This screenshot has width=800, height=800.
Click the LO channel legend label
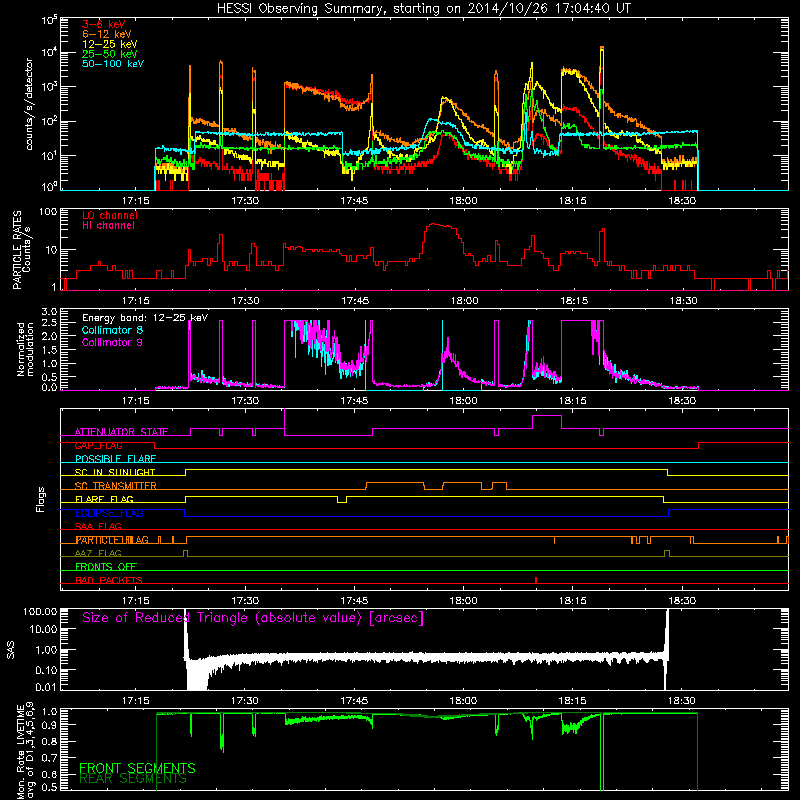click(110, 215)
